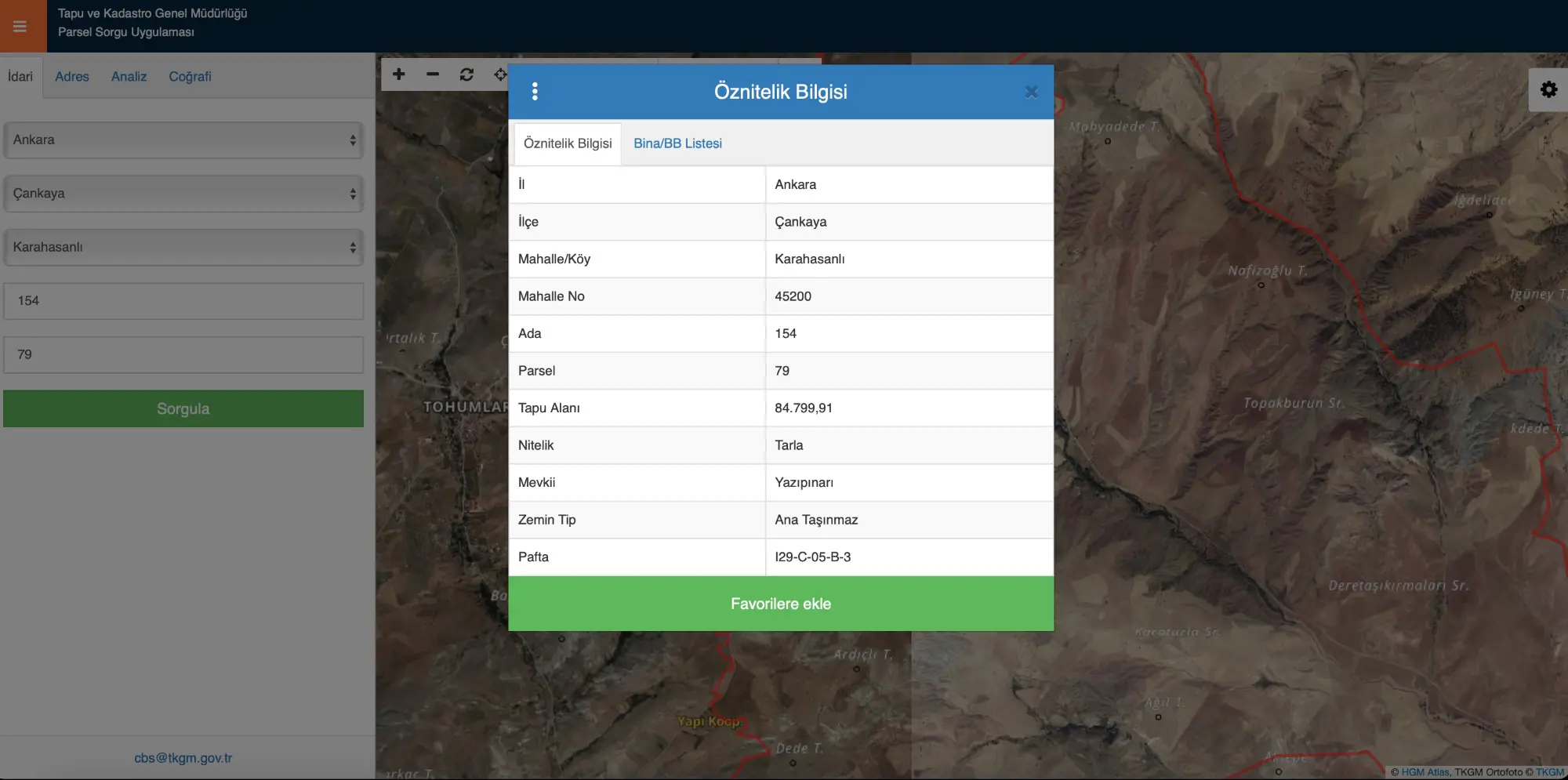The width and height of the screenshot is (1568, 780).
Task: Zoom in with the plus map icon
Action: point(398,74)
